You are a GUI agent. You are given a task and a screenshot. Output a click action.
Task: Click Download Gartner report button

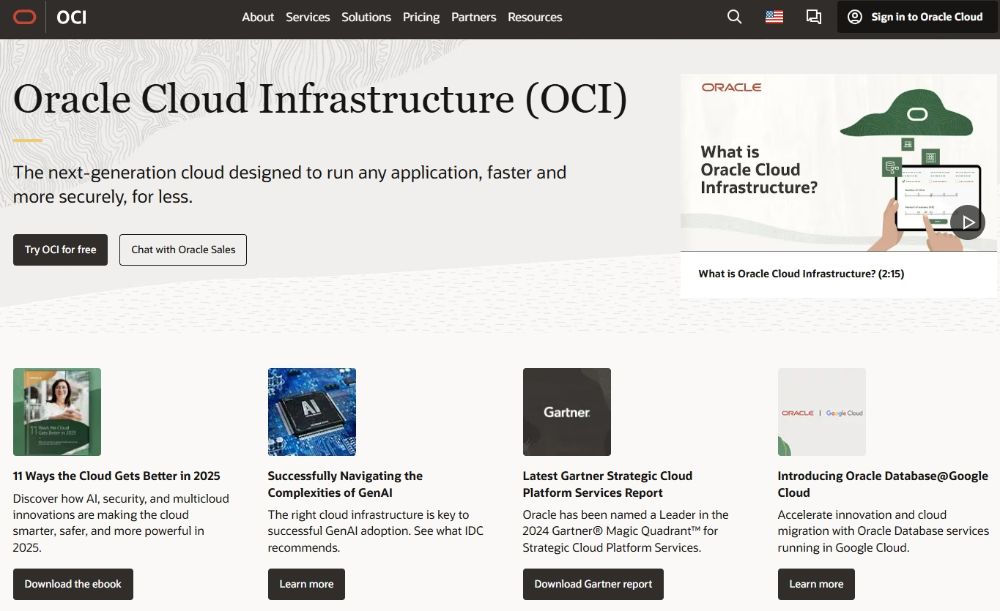click(593, 584)
